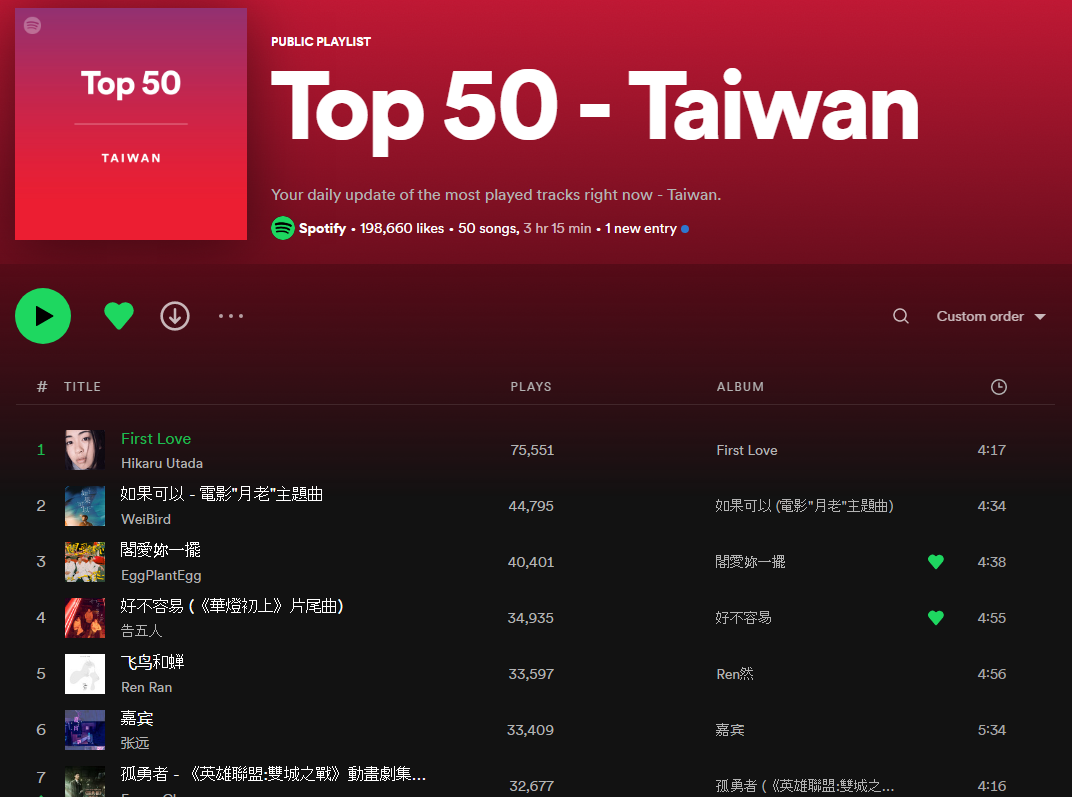Click the Top 50 Taiwan cover image
1072x797 pixels.
tap(131, 124)
